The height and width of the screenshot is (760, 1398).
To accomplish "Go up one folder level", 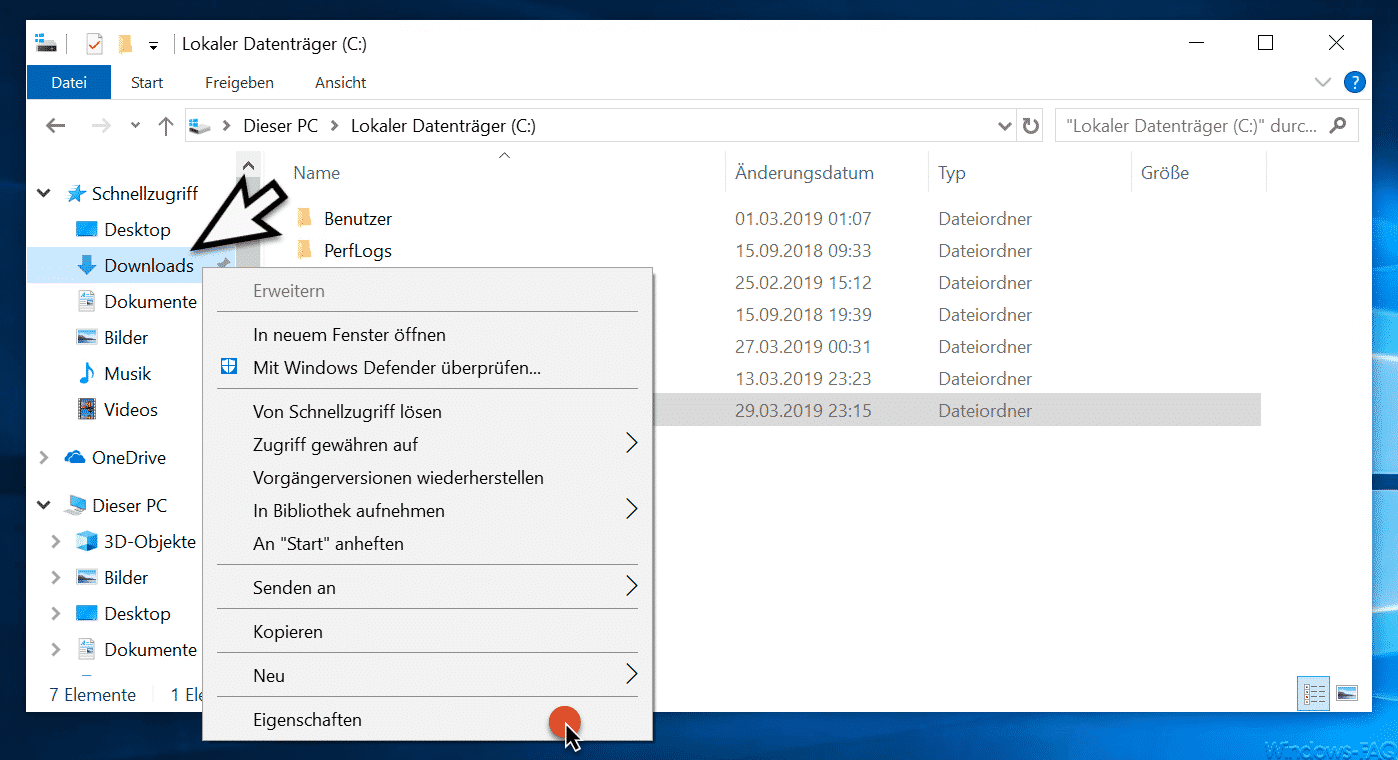I will click(166, 126).
